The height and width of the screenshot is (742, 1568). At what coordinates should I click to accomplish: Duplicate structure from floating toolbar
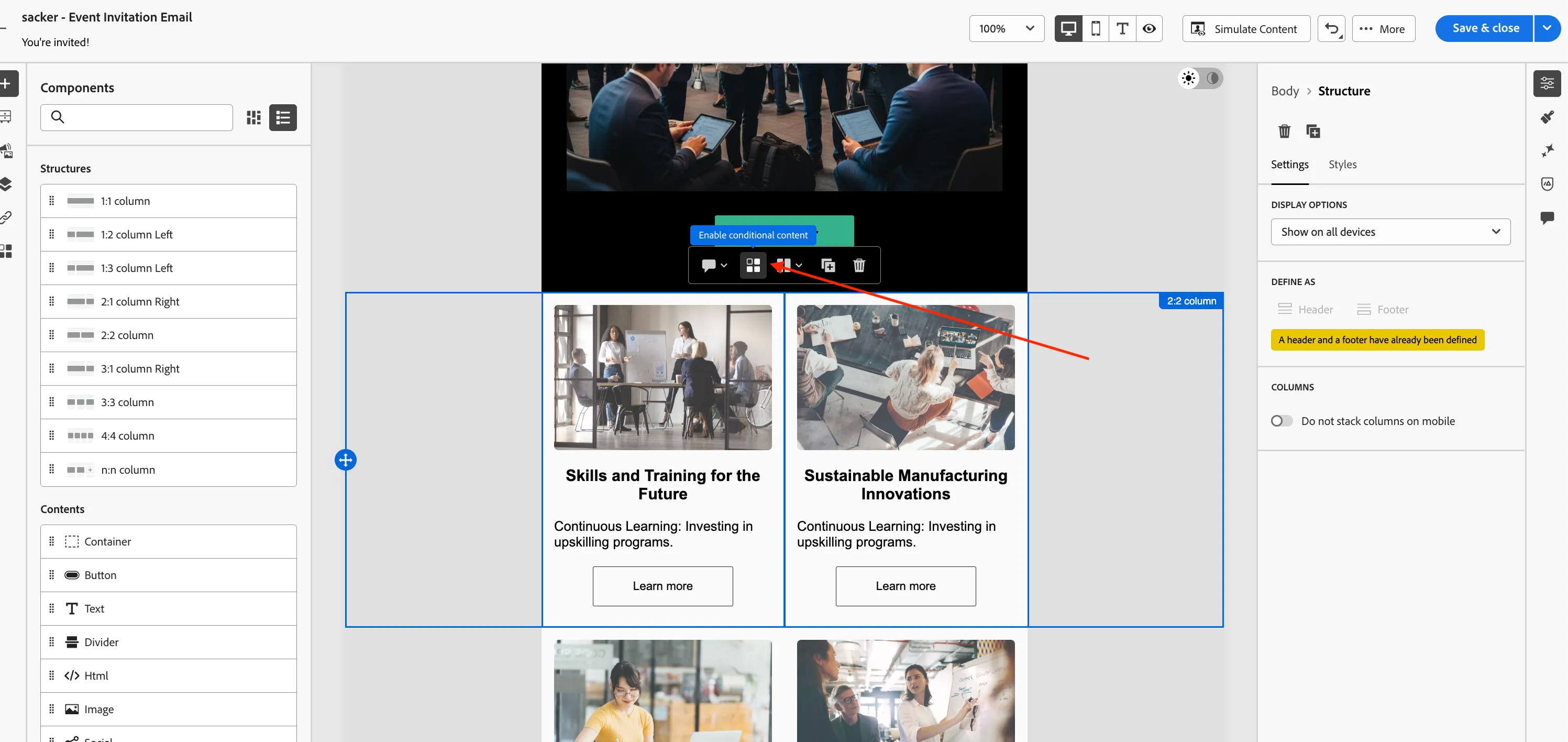(828, 265)
